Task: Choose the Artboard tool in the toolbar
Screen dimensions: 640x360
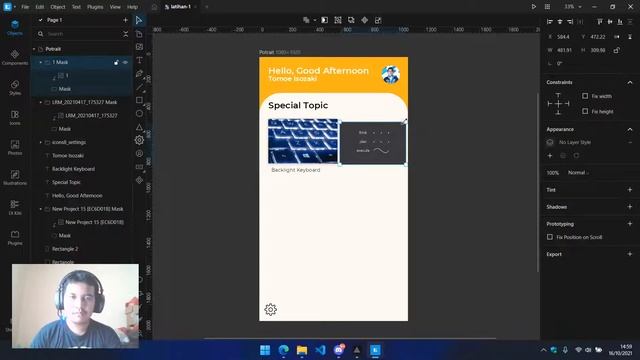Action: tap(139, 33)
